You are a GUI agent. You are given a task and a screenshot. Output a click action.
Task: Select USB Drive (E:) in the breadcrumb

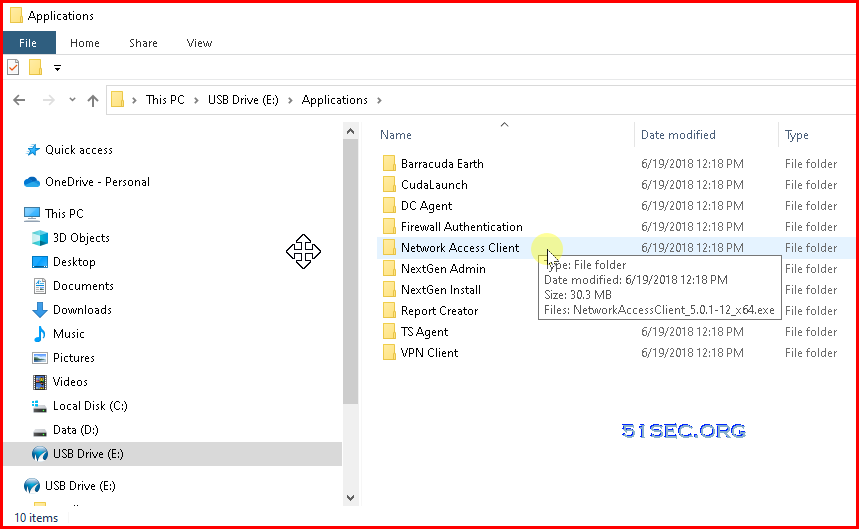[x=243, y=100]
